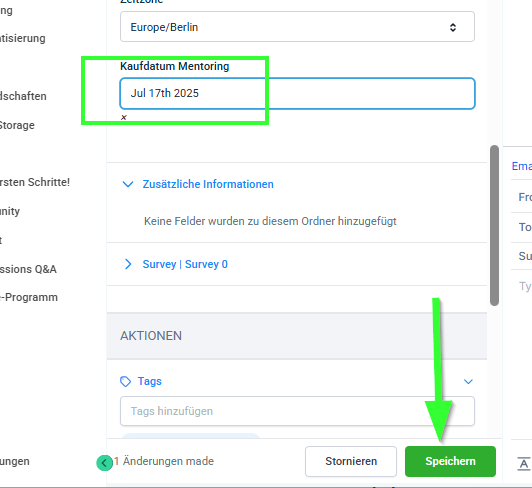532x488 pixels.
Task: Click the text formatting icon at bottom right
Action: coord(524,464)
